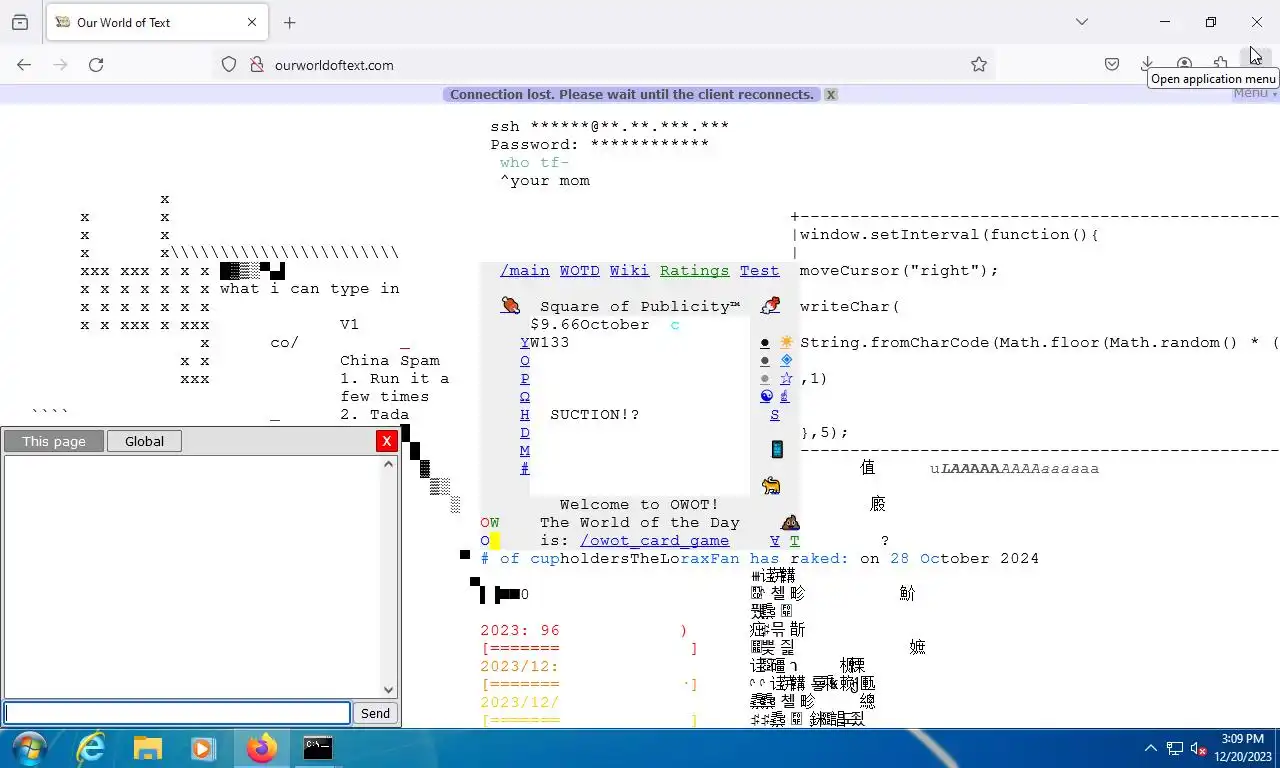Image resolution: width=1280 pixels, height=768 pixels.
Task: Click the blue diamond emoji link
Action: point(787,360)
